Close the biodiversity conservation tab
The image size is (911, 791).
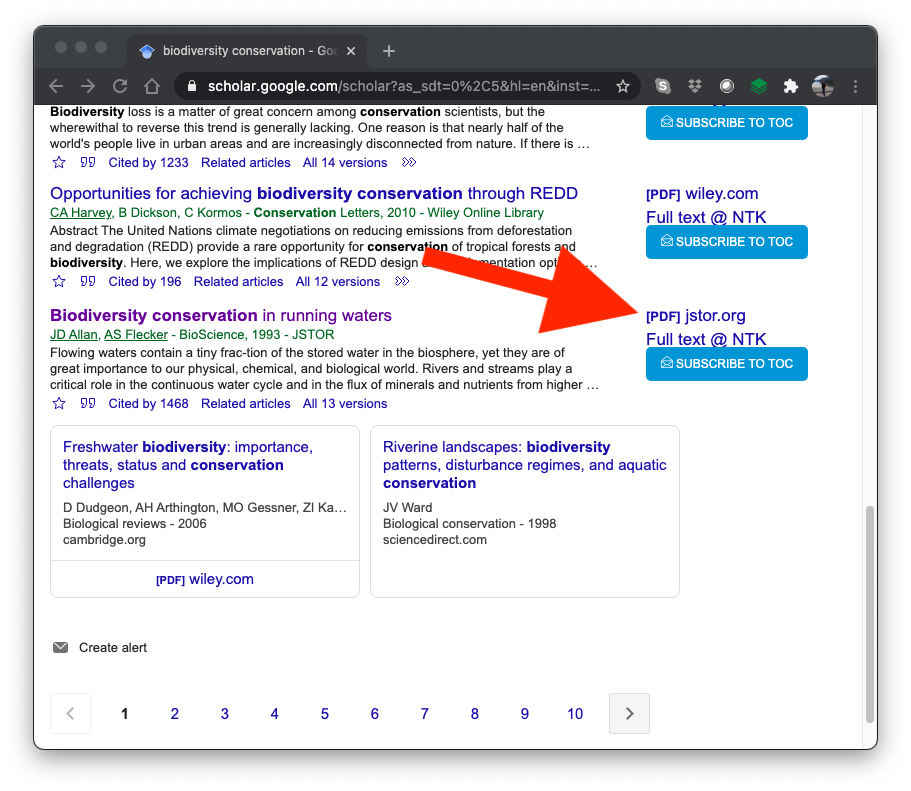click(351, 51)
